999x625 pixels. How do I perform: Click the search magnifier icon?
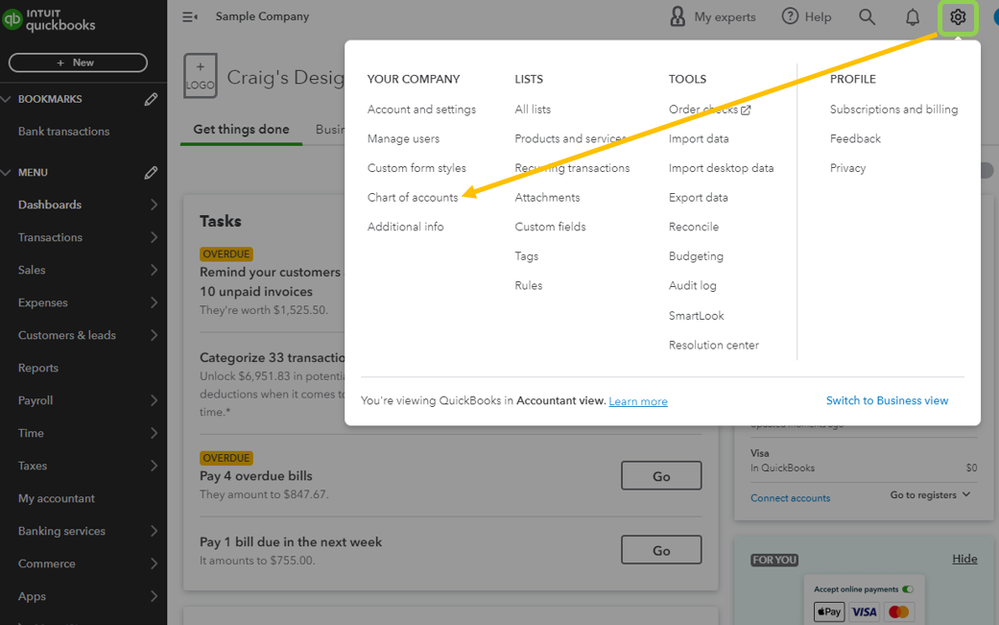click(867, 17)
